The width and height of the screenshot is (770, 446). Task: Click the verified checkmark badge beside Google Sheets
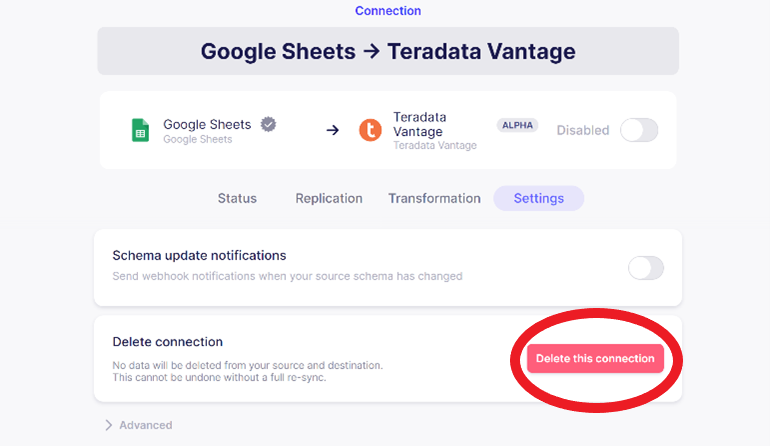point(268,124)
